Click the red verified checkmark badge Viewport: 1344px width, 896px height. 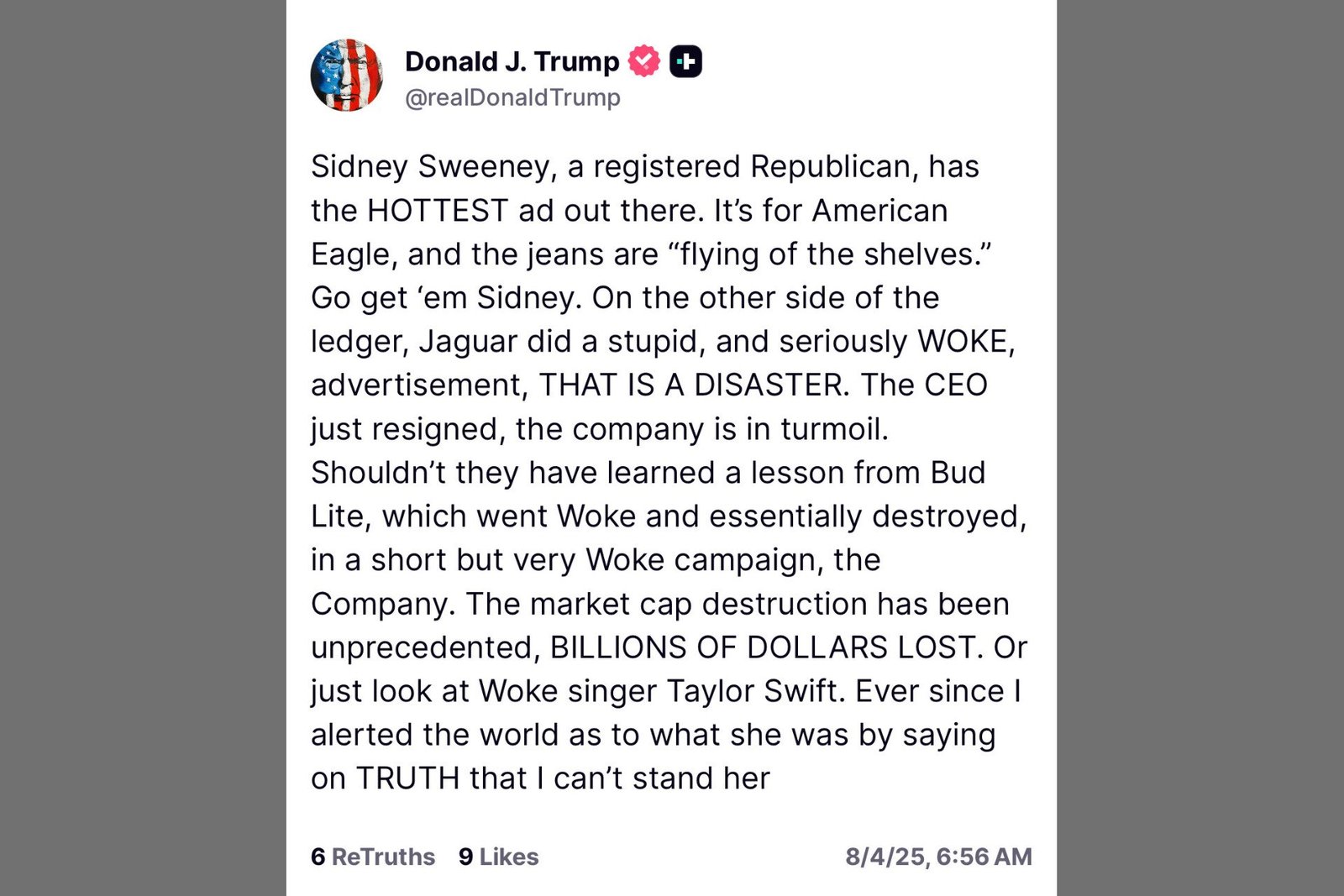click(644, 61)
